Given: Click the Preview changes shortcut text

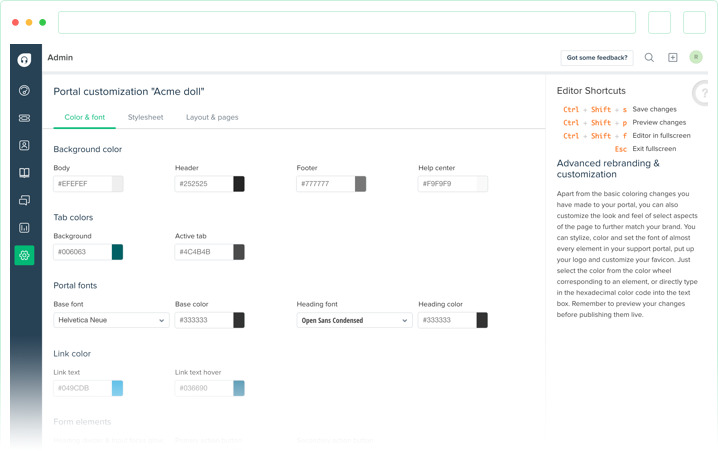Looking at the screenshot, I should coord(659,122).
